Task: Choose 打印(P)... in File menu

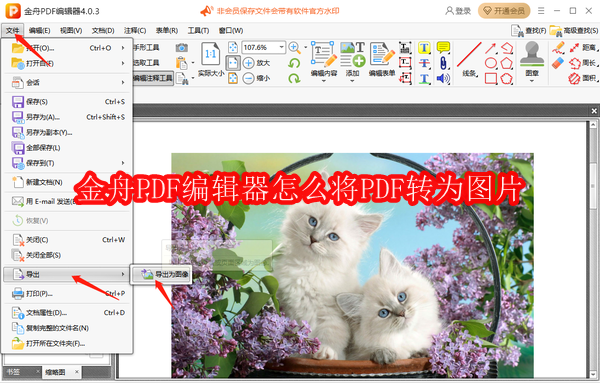Action: click(x=68, y=293)
